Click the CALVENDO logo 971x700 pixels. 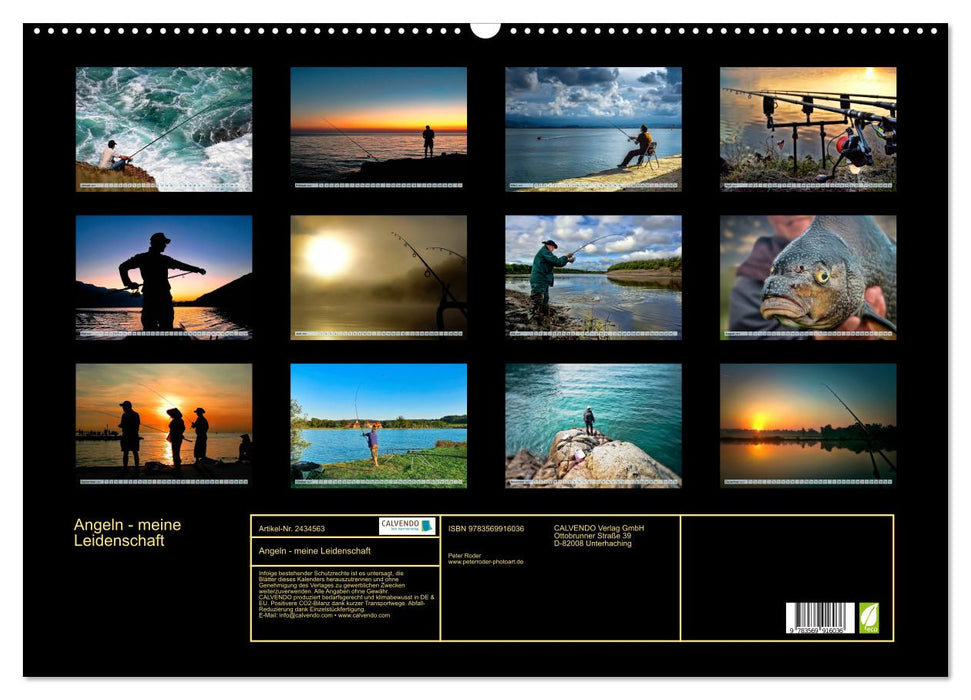[407, 526]
